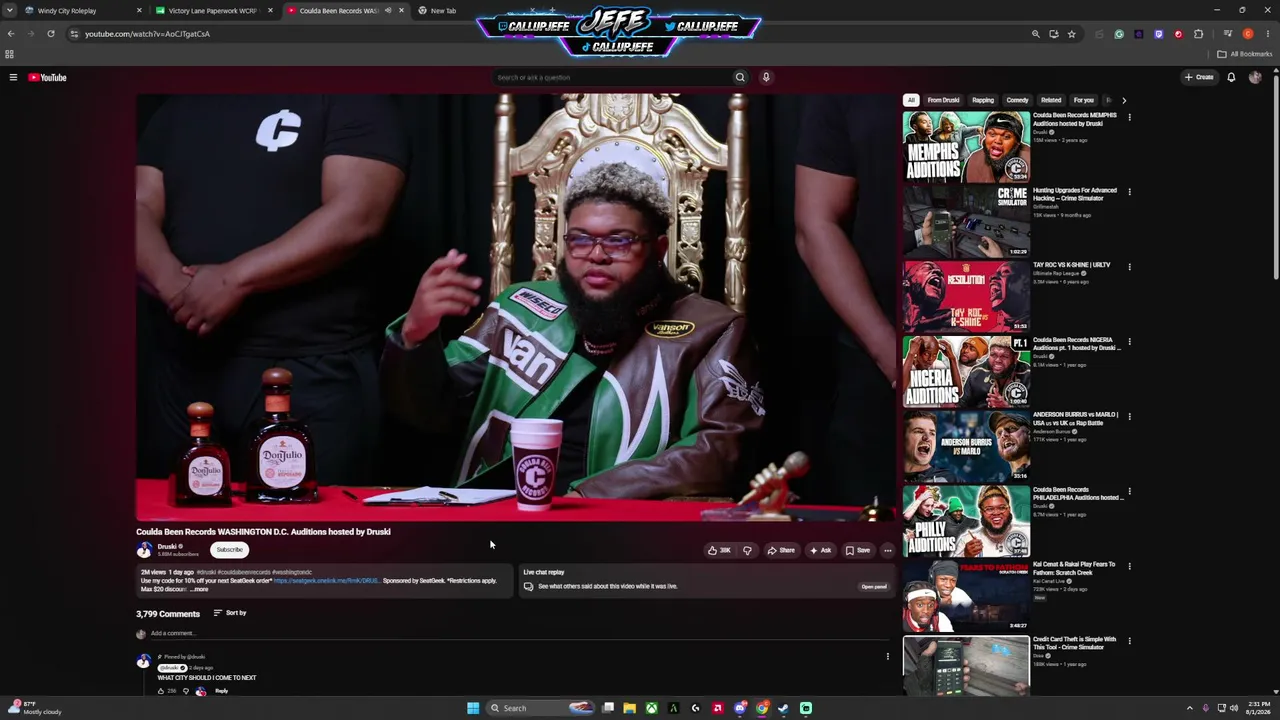
Task: Open more actions menu under the video
Action: tap(887, 550)
